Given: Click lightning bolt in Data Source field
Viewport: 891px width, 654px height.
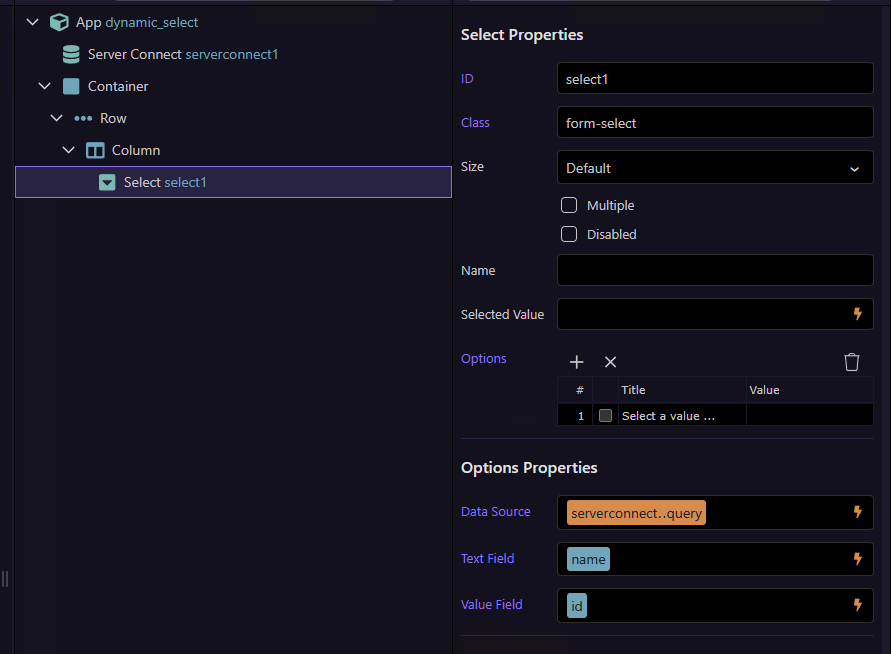Looking at the screenshot, I should coord(857,512).
